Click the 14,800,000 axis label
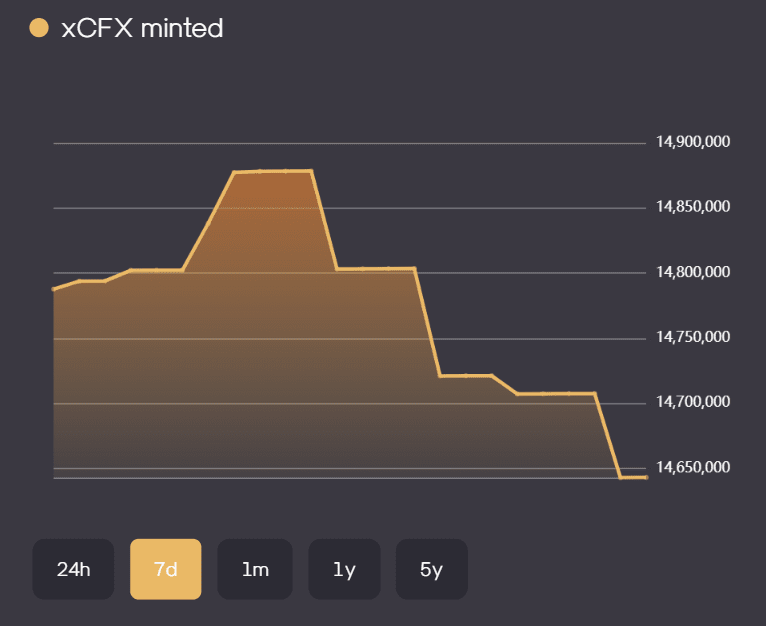766x626 pixels. (693, 272)
